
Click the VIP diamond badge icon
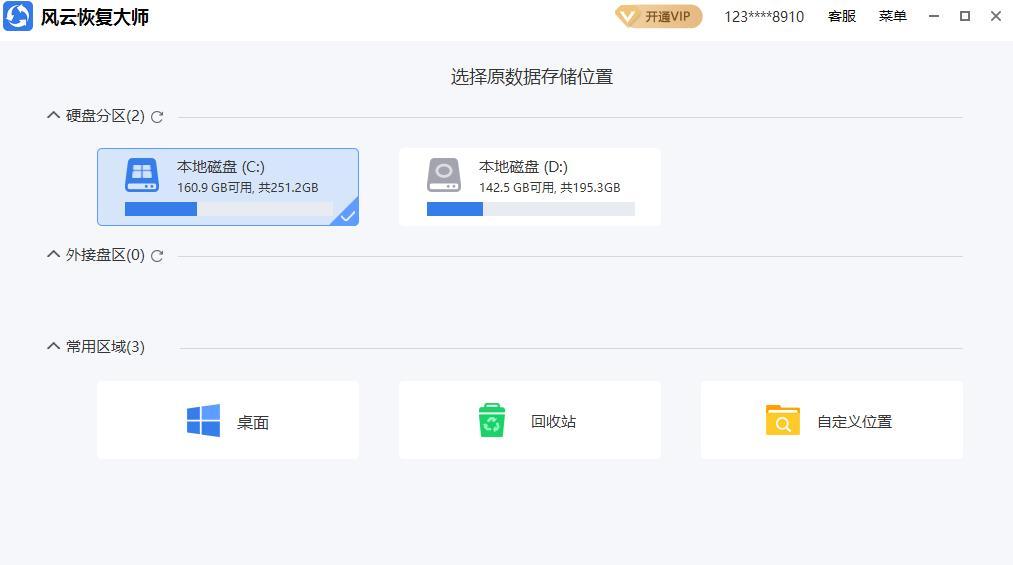coord(627,16)
